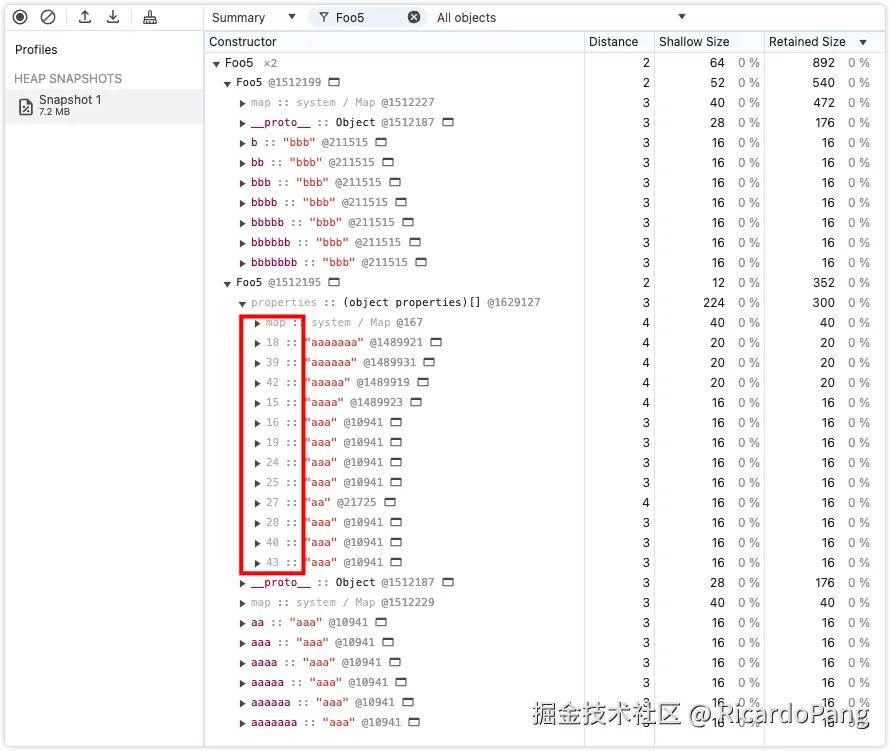
Task: Sort by the Distance column
Action: (x=619, y=42)
